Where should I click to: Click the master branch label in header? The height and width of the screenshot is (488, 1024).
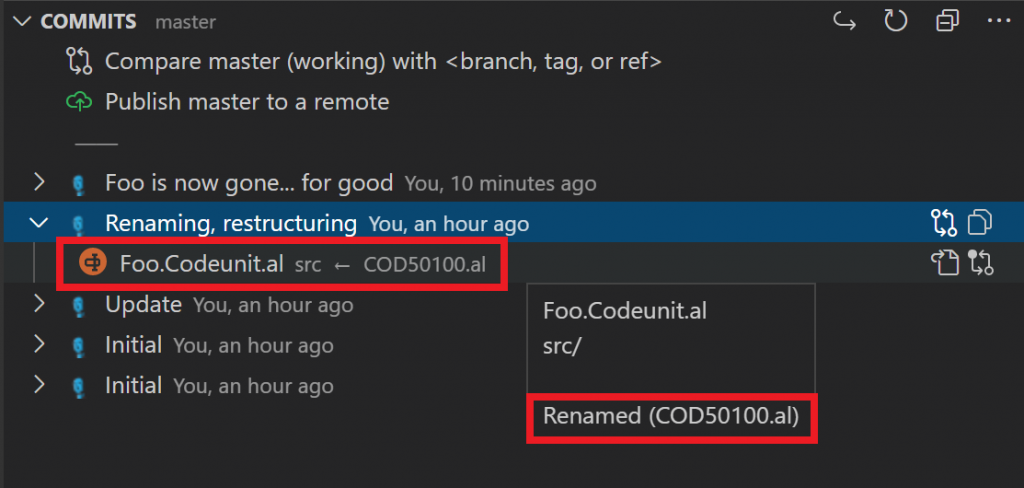pos(185,22)
